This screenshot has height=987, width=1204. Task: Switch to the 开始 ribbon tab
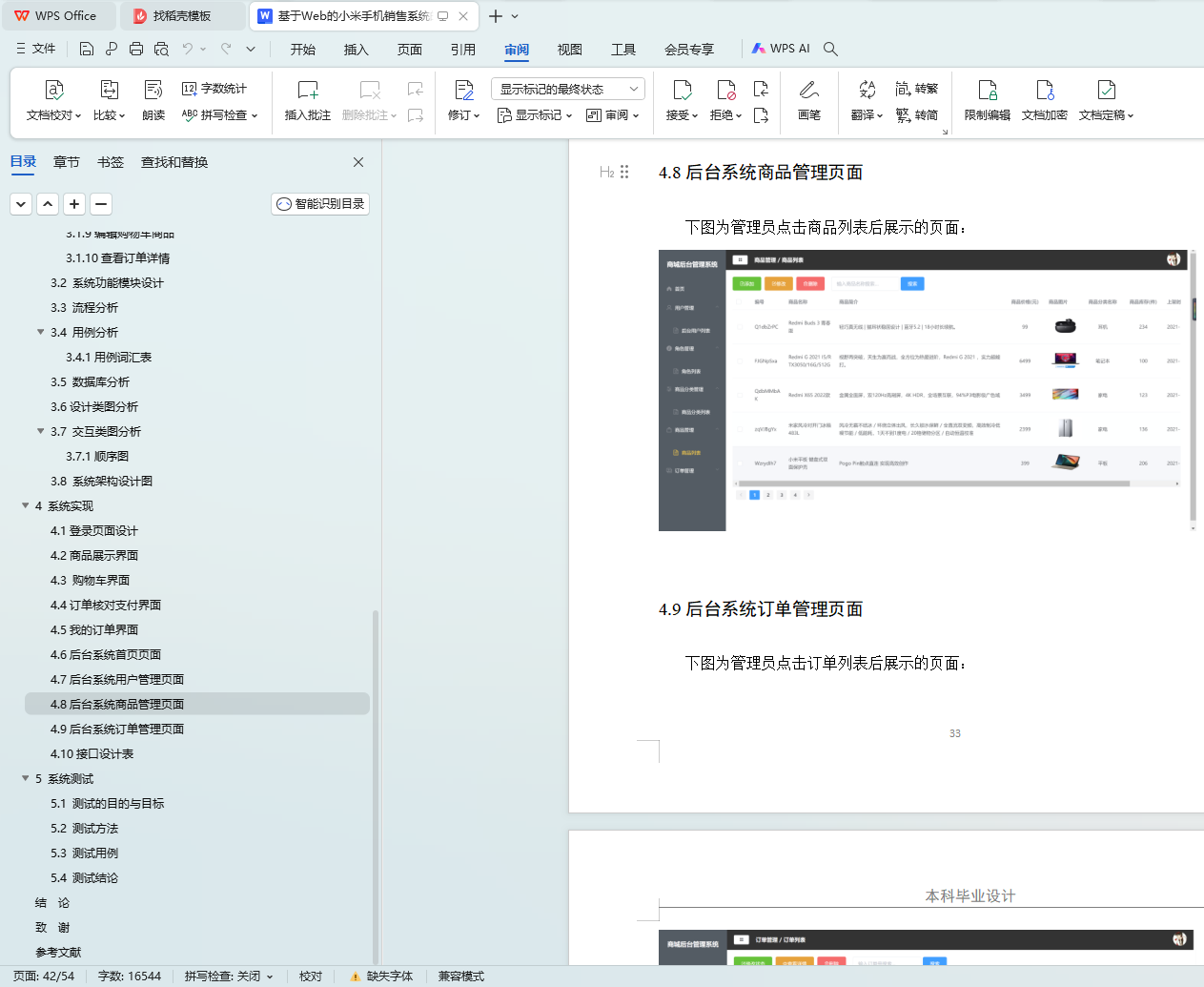pyautogui.click(x=303, y=50)
